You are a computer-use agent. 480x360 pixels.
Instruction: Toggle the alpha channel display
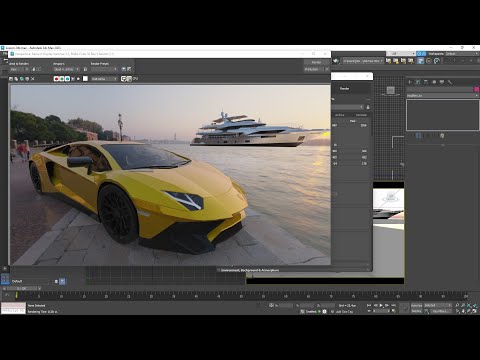coord(73,79)
